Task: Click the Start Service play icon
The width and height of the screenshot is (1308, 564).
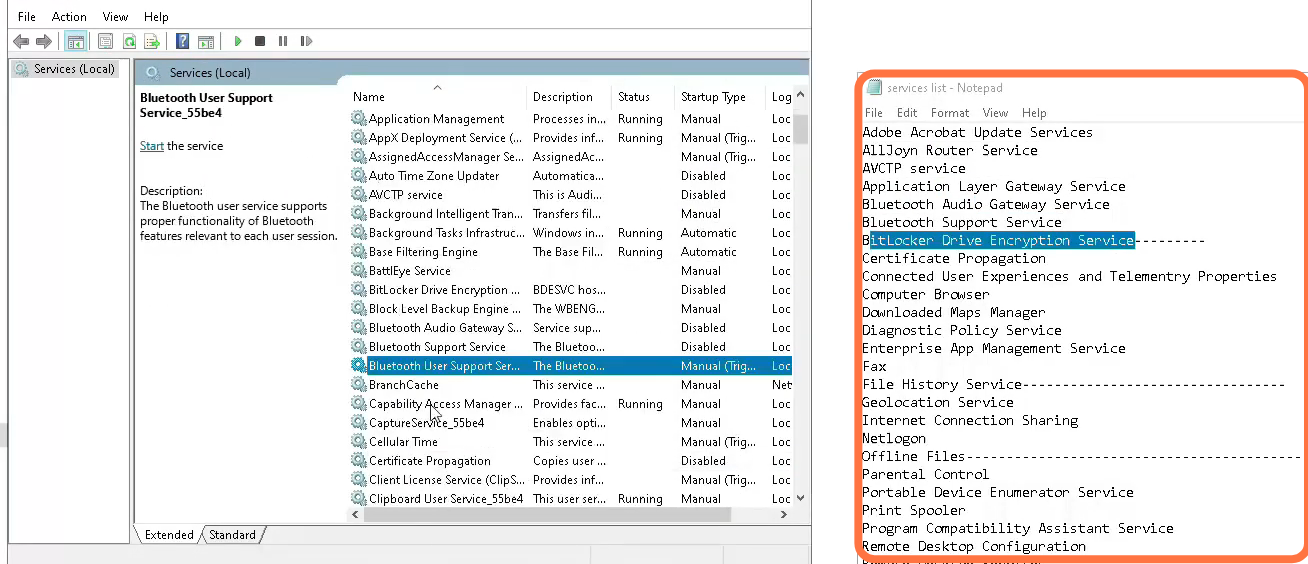Action: coord(238,41)
